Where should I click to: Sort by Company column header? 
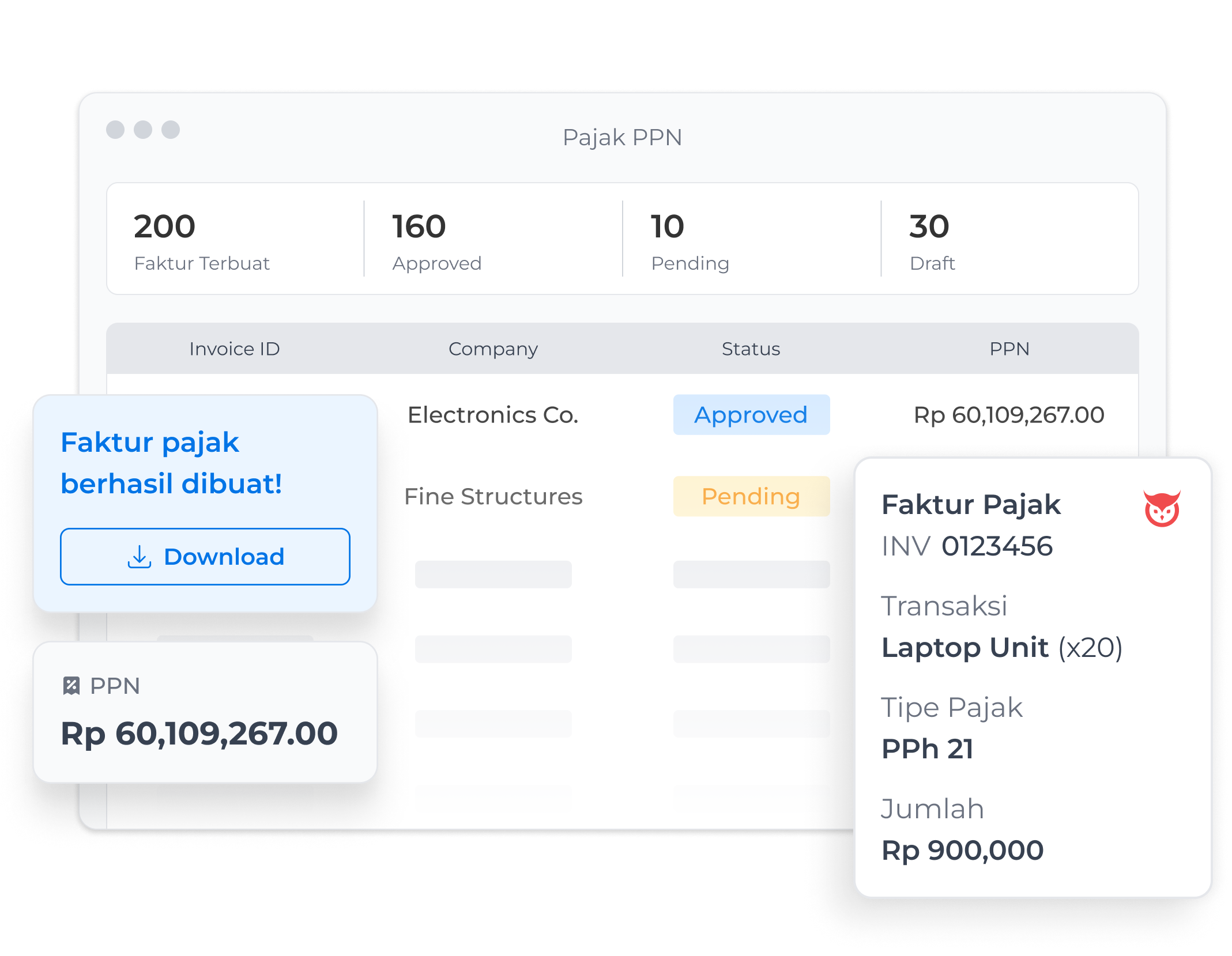click(493, 349)
